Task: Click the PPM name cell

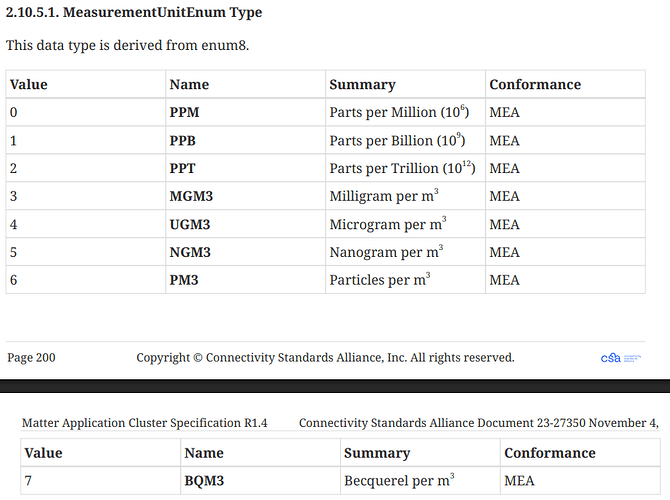Action: click(185, 112)
